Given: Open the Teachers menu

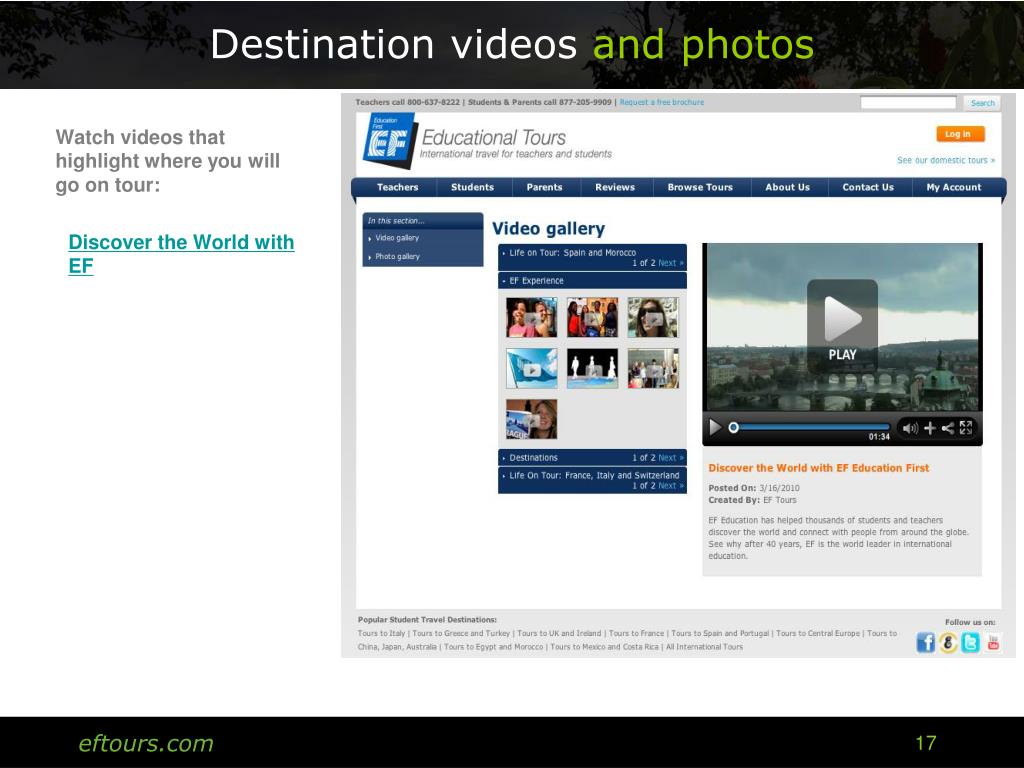Looking at the screenshot, I should click(397, 187).
